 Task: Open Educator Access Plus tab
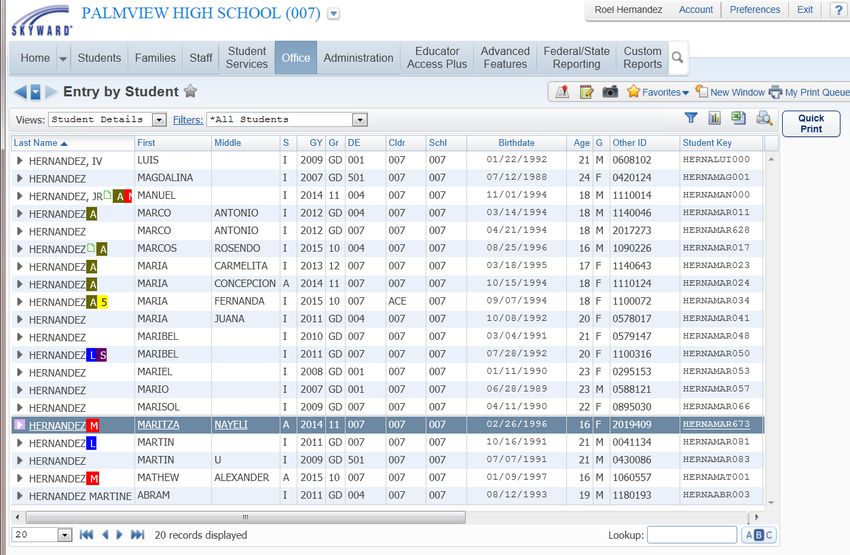coord(437,57)
